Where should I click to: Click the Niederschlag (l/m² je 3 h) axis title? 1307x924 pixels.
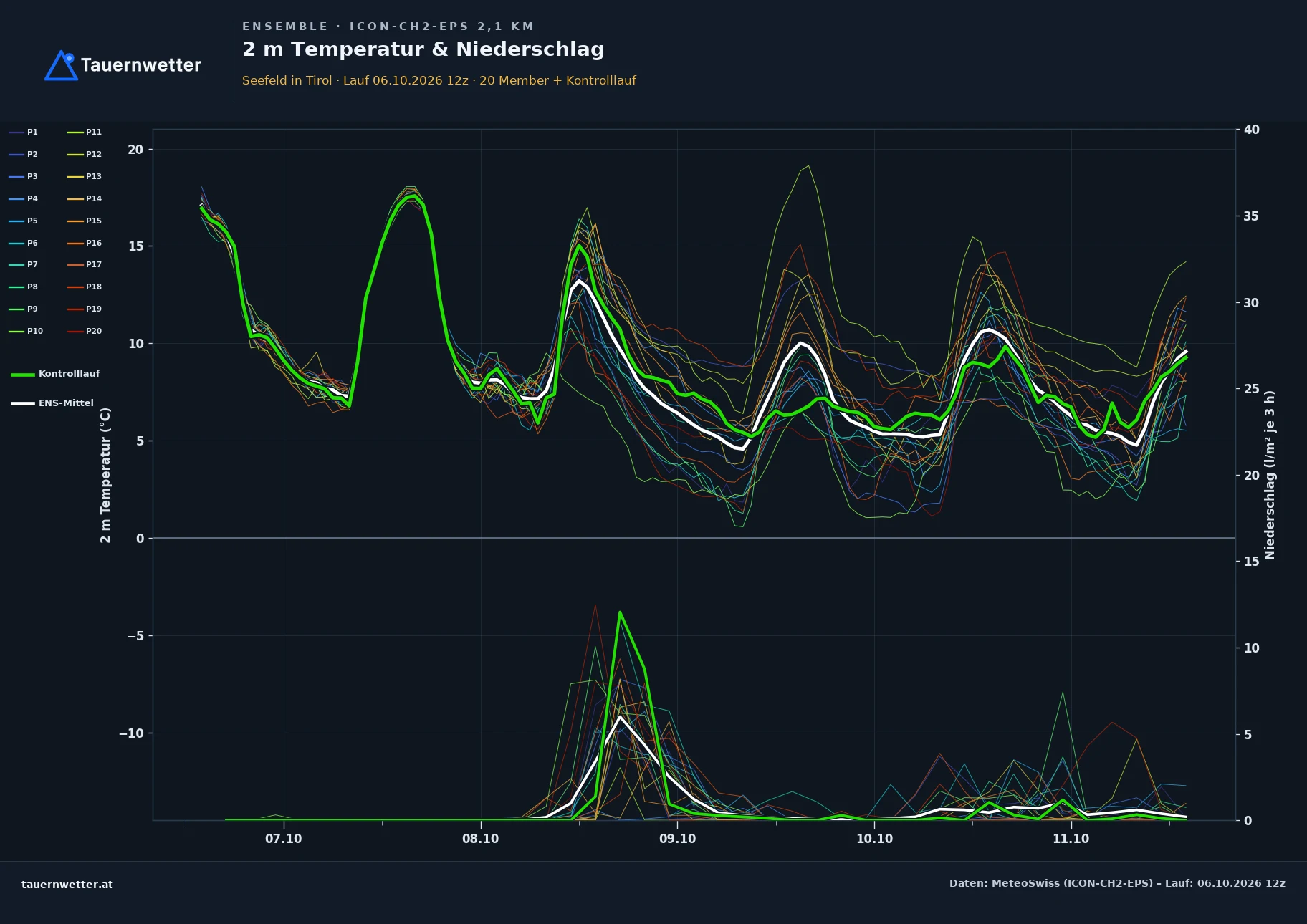(x=1270, y=475)
